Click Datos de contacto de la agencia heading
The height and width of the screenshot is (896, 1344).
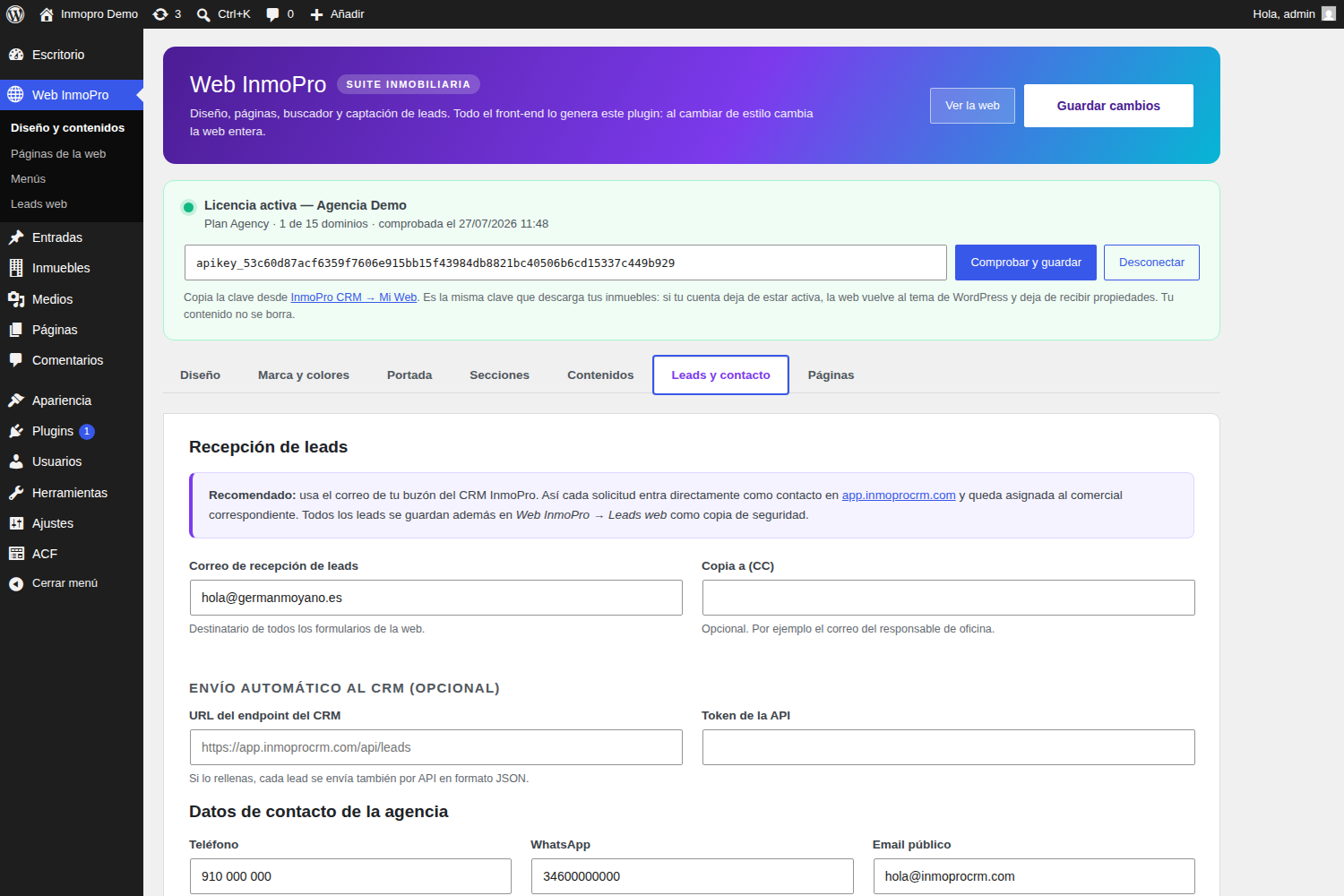pyautogui.click(x=318, y=812)
